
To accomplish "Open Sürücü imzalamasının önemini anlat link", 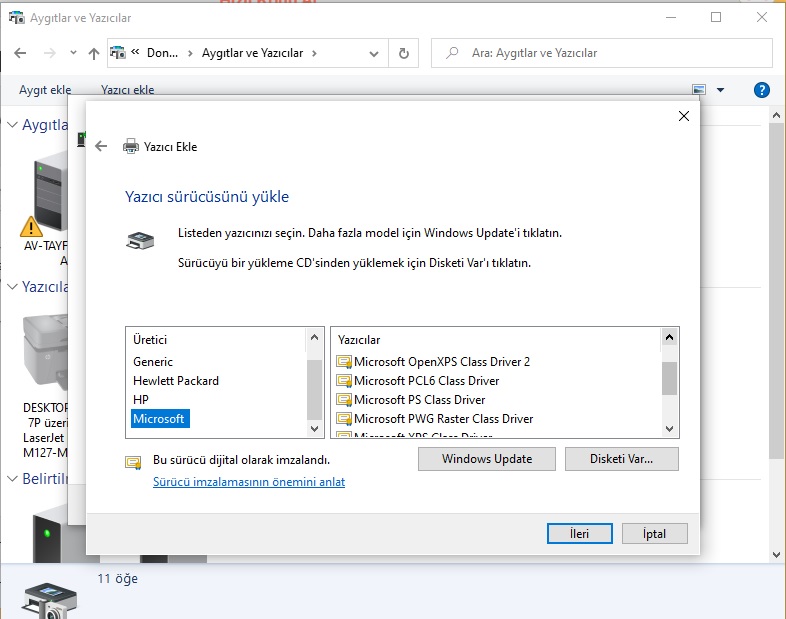I will coord(249,482).
